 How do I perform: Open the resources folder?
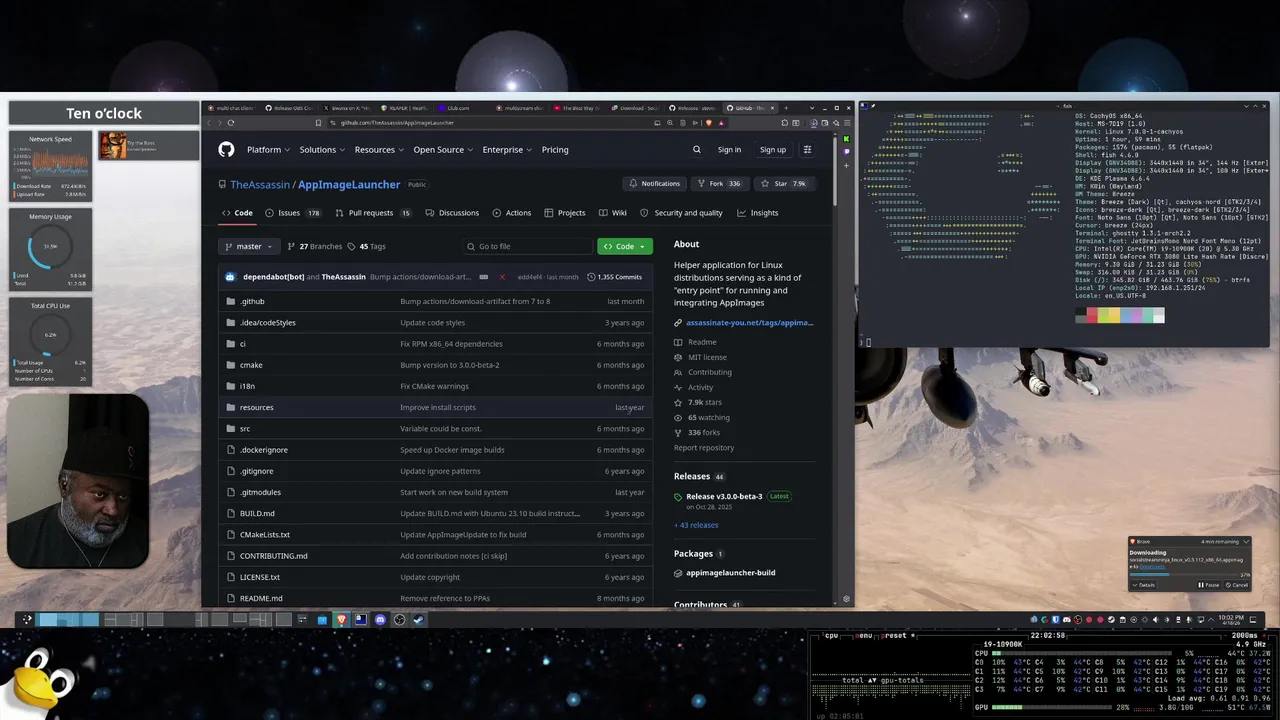tap(256, 407)
